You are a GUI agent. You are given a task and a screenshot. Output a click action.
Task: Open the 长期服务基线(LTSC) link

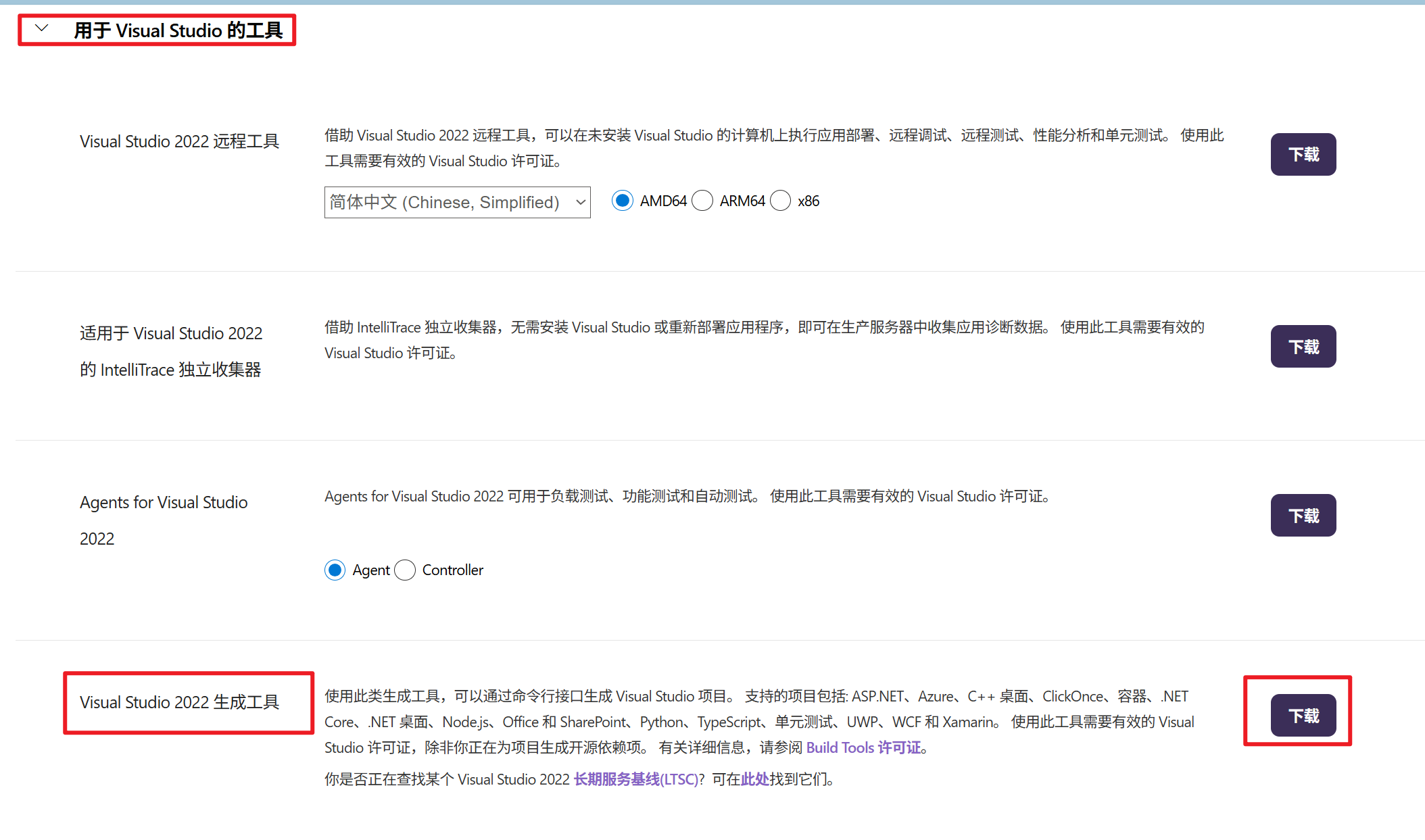click(x=635, y=779)
